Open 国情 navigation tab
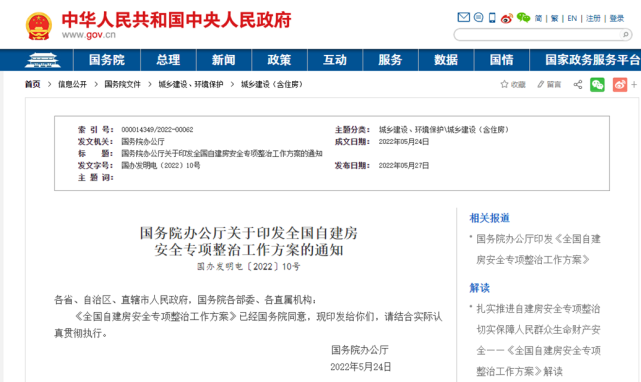Screen dimensions: 641x382 [502, 60]
